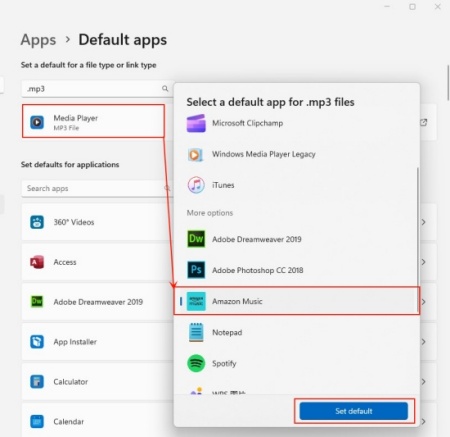This screenshot has width=450, height=437.
Task: Maximize the Settings window
Action: point(412,7)
